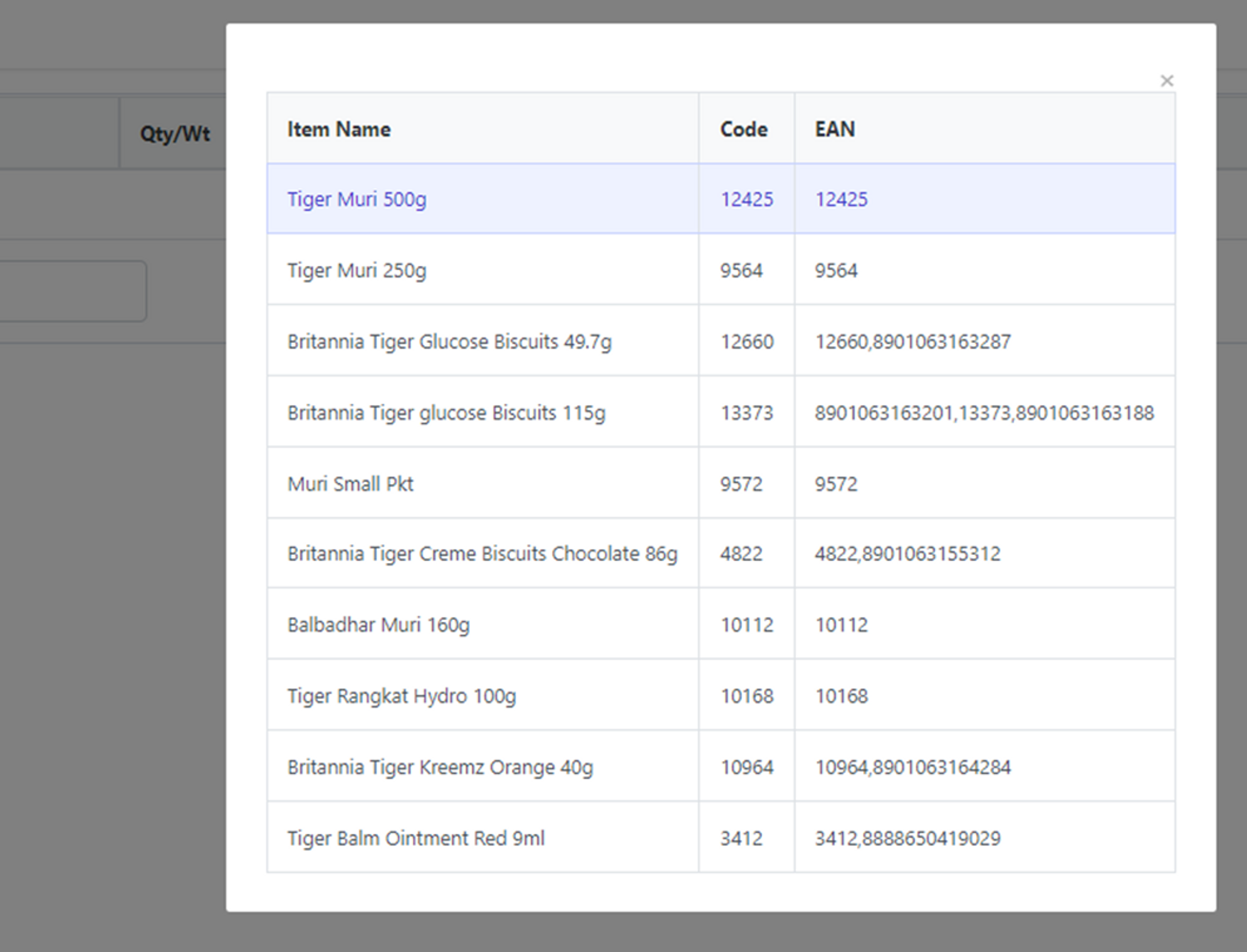Focus the input field behind the popup
Viewport: 1247px width, 952px height.
(x=73, y=291)
